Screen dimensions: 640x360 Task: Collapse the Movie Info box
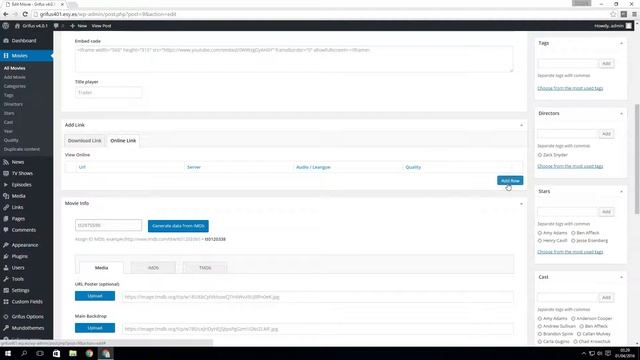point(521,204)
